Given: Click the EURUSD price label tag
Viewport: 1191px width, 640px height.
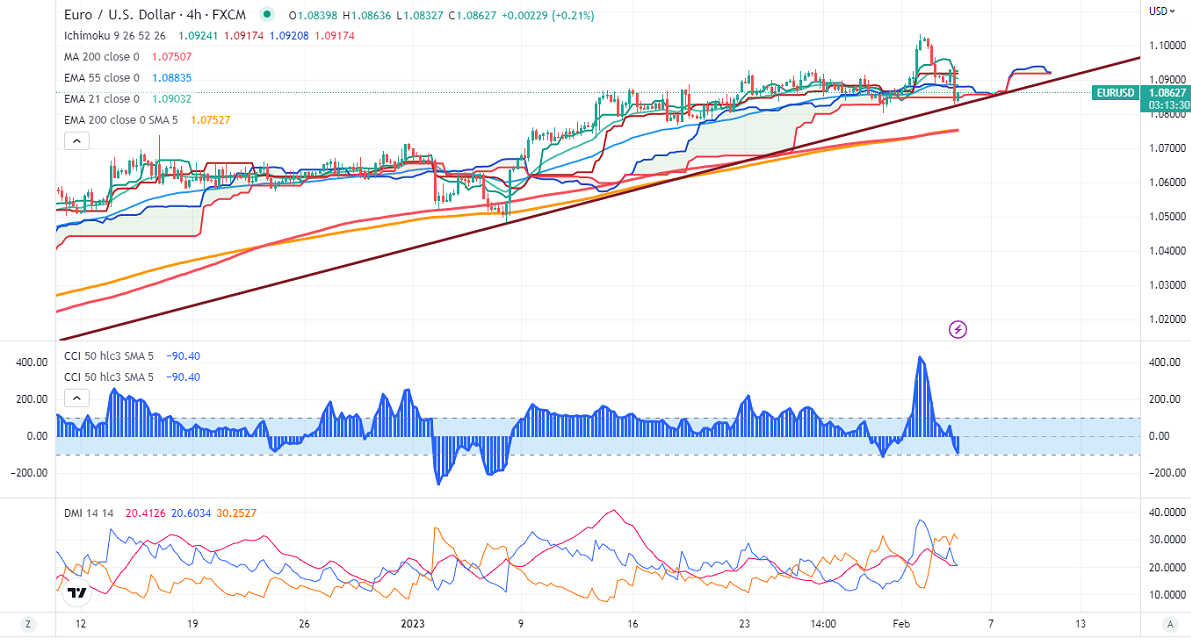Looking at the screenshot, I should click(1115, 93).
